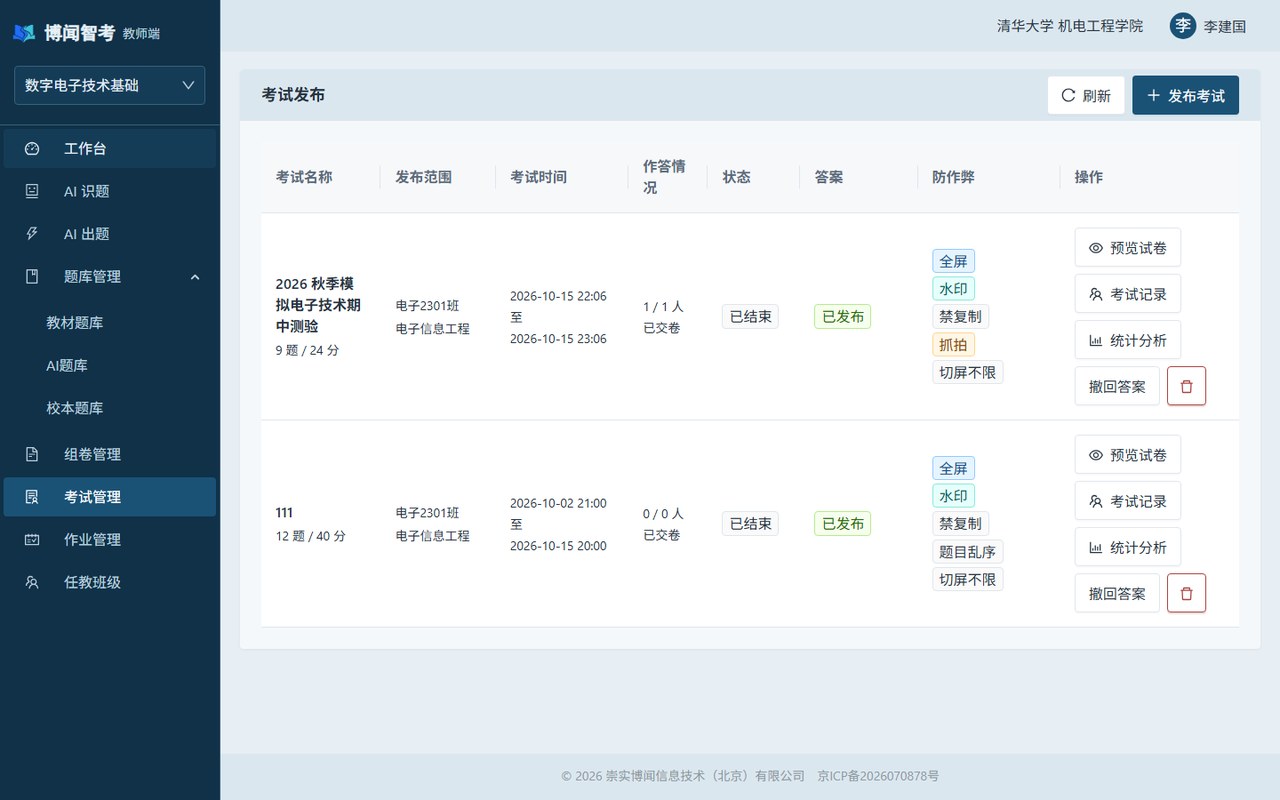Open 考试记录 for exam 111
The image size is (1280, 800).
(x=1128, y=501)
